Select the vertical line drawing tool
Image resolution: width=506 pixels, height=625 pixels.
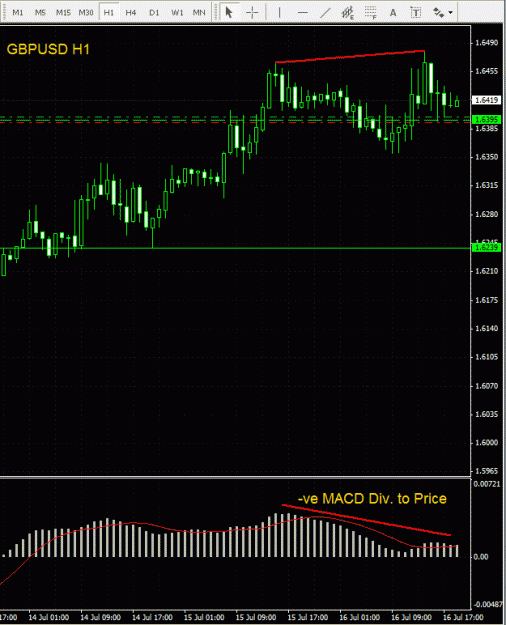280,13
